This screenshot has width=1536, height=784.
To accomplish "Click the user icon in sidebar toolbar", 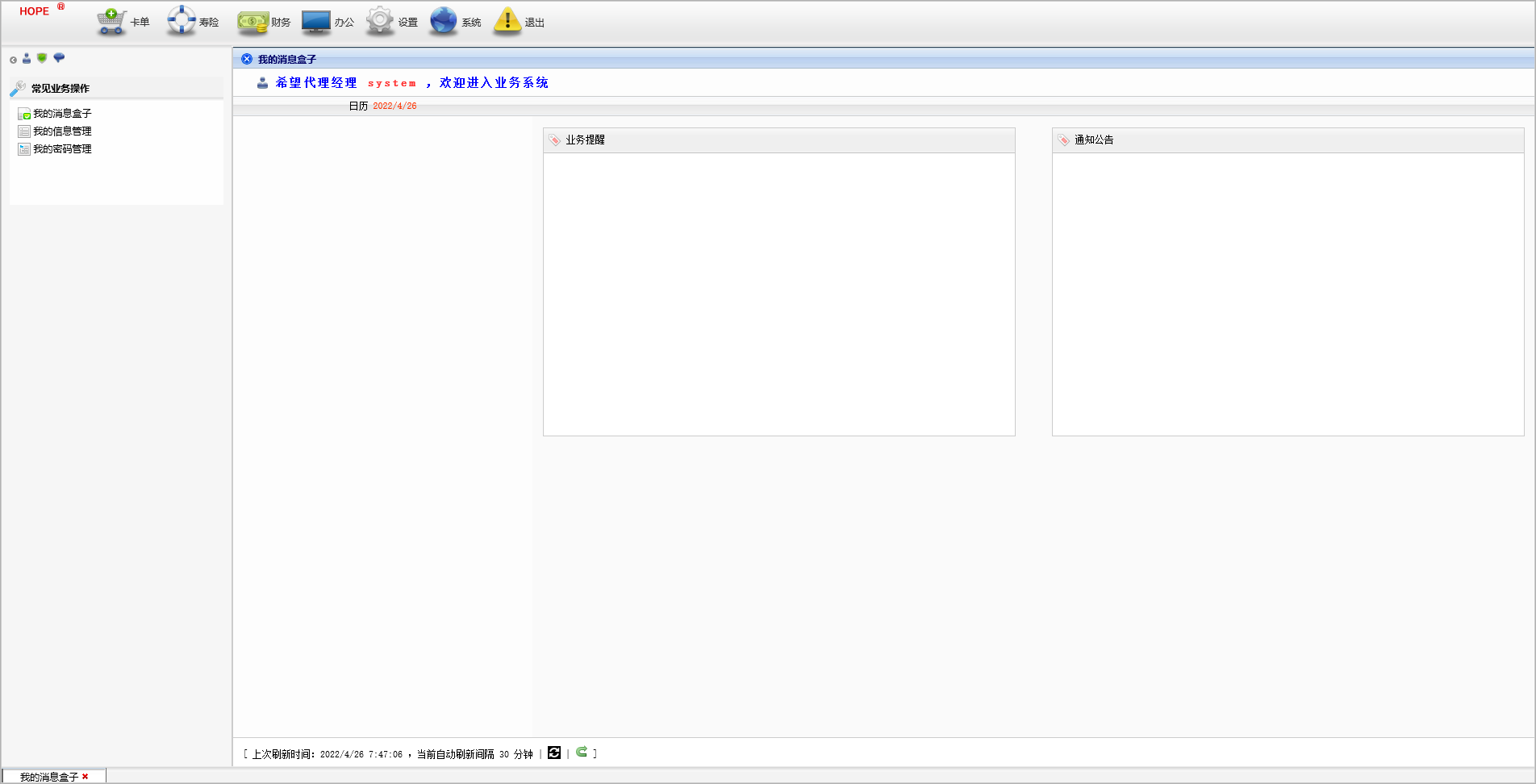I will tap(27, 59).
